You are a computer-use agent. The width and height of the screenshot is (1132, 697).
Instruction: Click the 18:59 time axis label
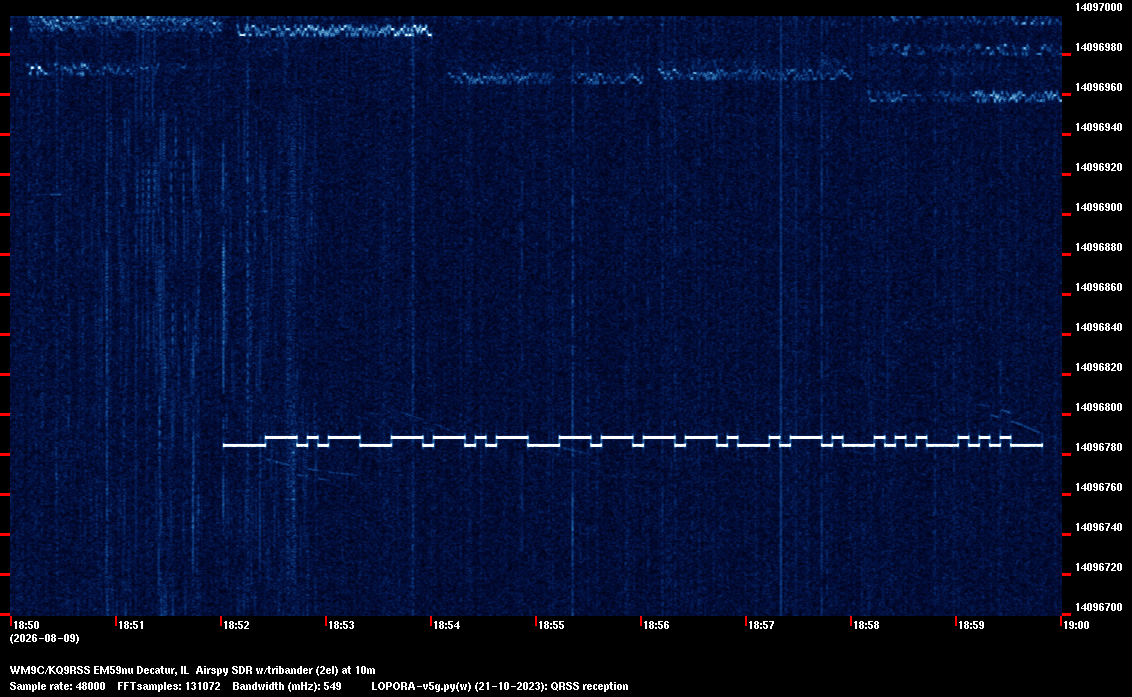tap(971, 625)
